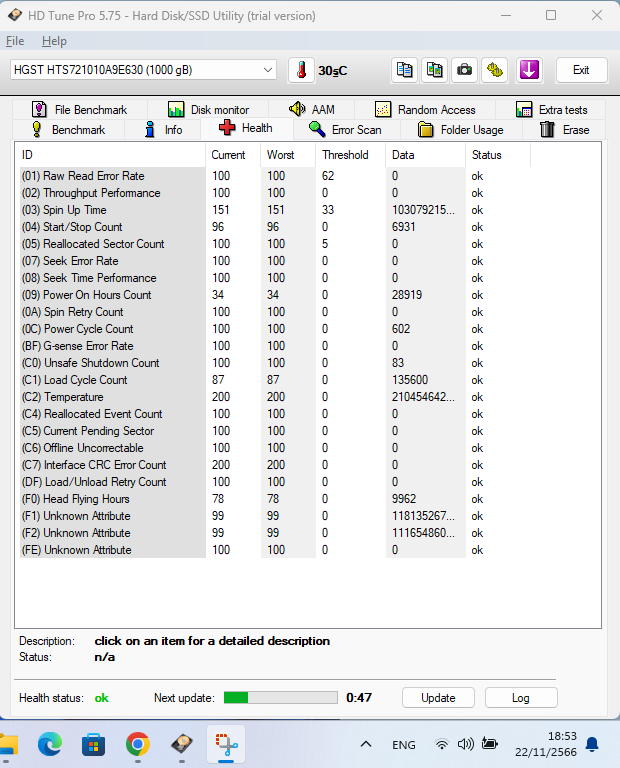The width and height of the screenshot is (620, 768).
Task: Click the Update button
Action: [x=438, y=697]
